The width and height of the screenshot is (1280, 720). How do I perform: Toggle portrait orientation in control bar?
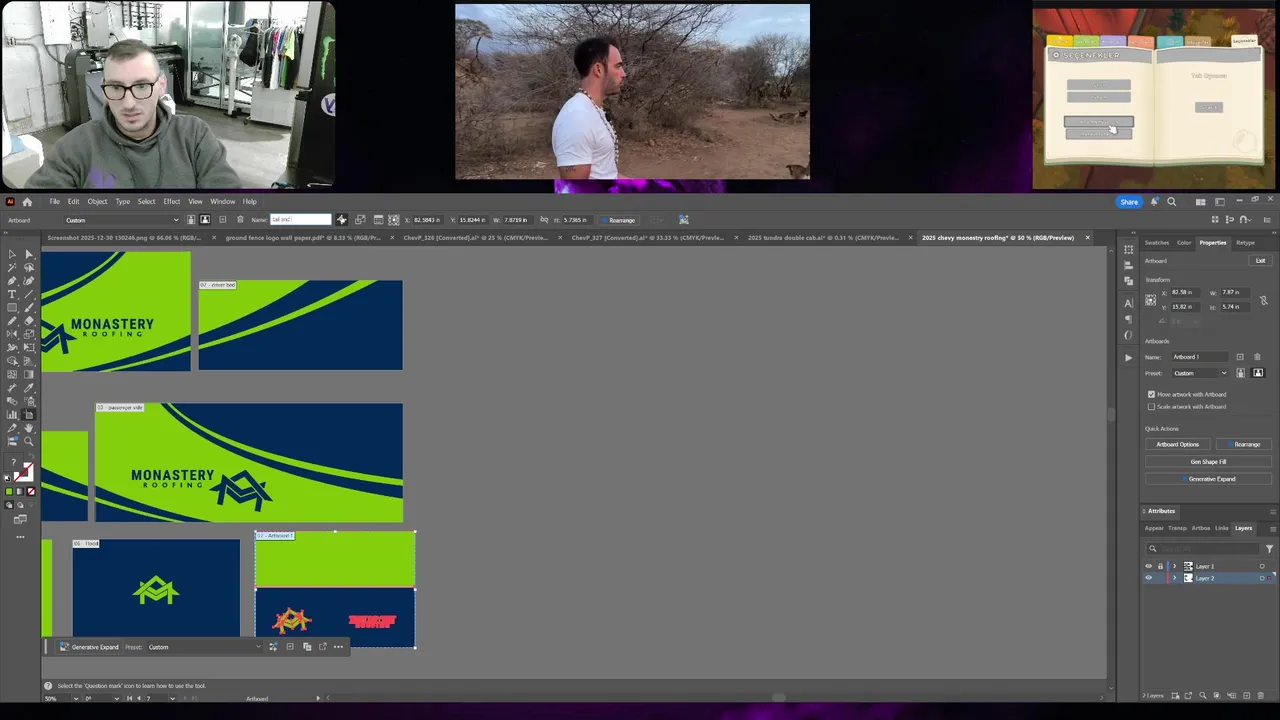[191, 220]
